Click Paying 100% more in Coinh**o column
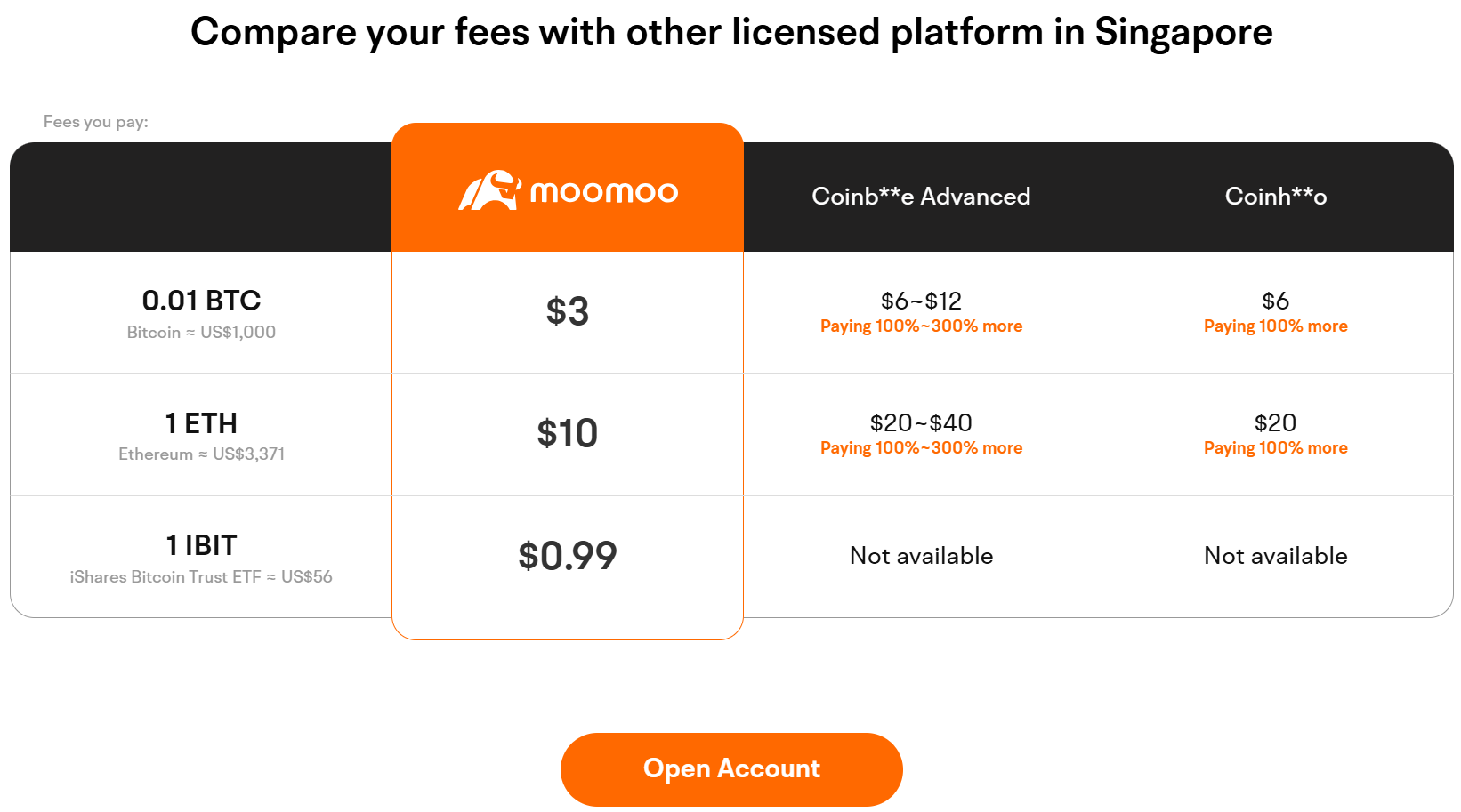The image size is (1461, 812). pos(1275,326)
